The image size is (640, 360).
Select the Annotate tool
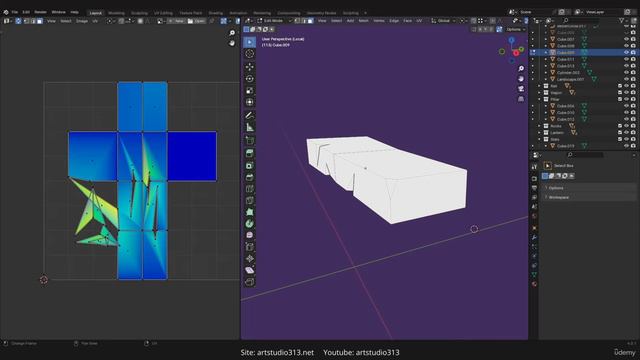[250, 116]
